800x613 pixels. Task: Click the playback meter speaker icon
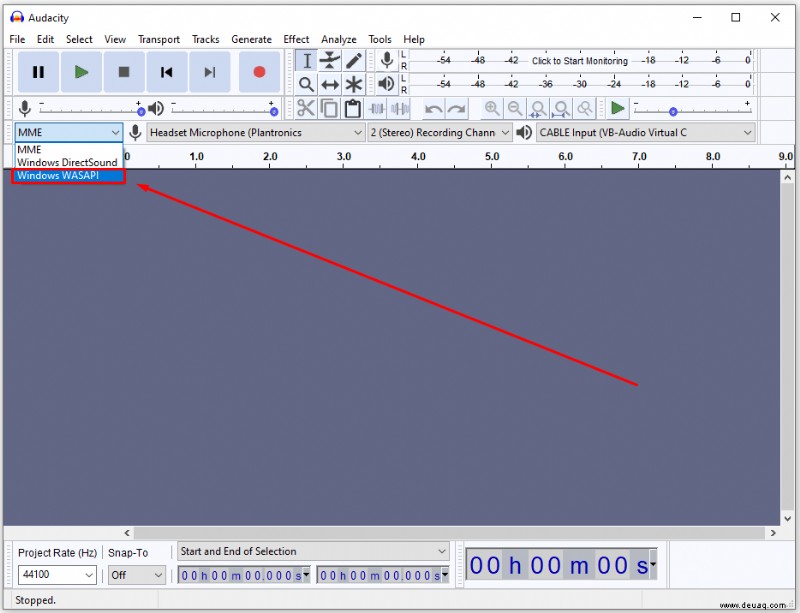click(x=386, y=84)
